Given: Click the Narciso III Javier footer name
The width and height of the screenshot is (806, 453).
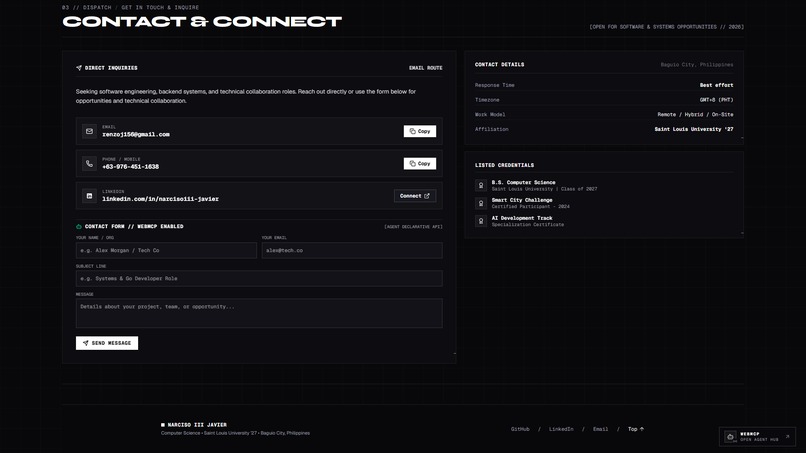Looking at the screenshot, I should (x=197, y=425).
